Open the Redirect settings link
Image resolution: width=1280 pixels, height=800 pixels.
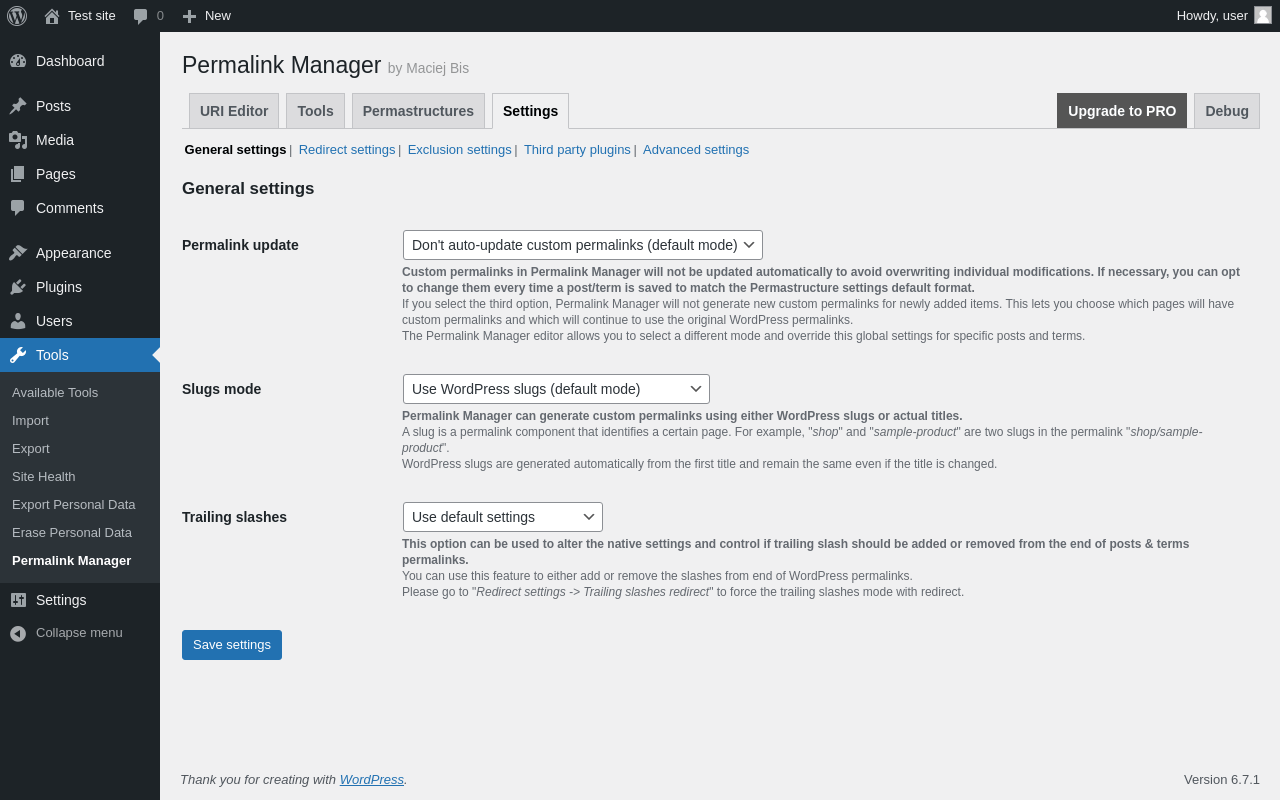[x=347, y=150]
